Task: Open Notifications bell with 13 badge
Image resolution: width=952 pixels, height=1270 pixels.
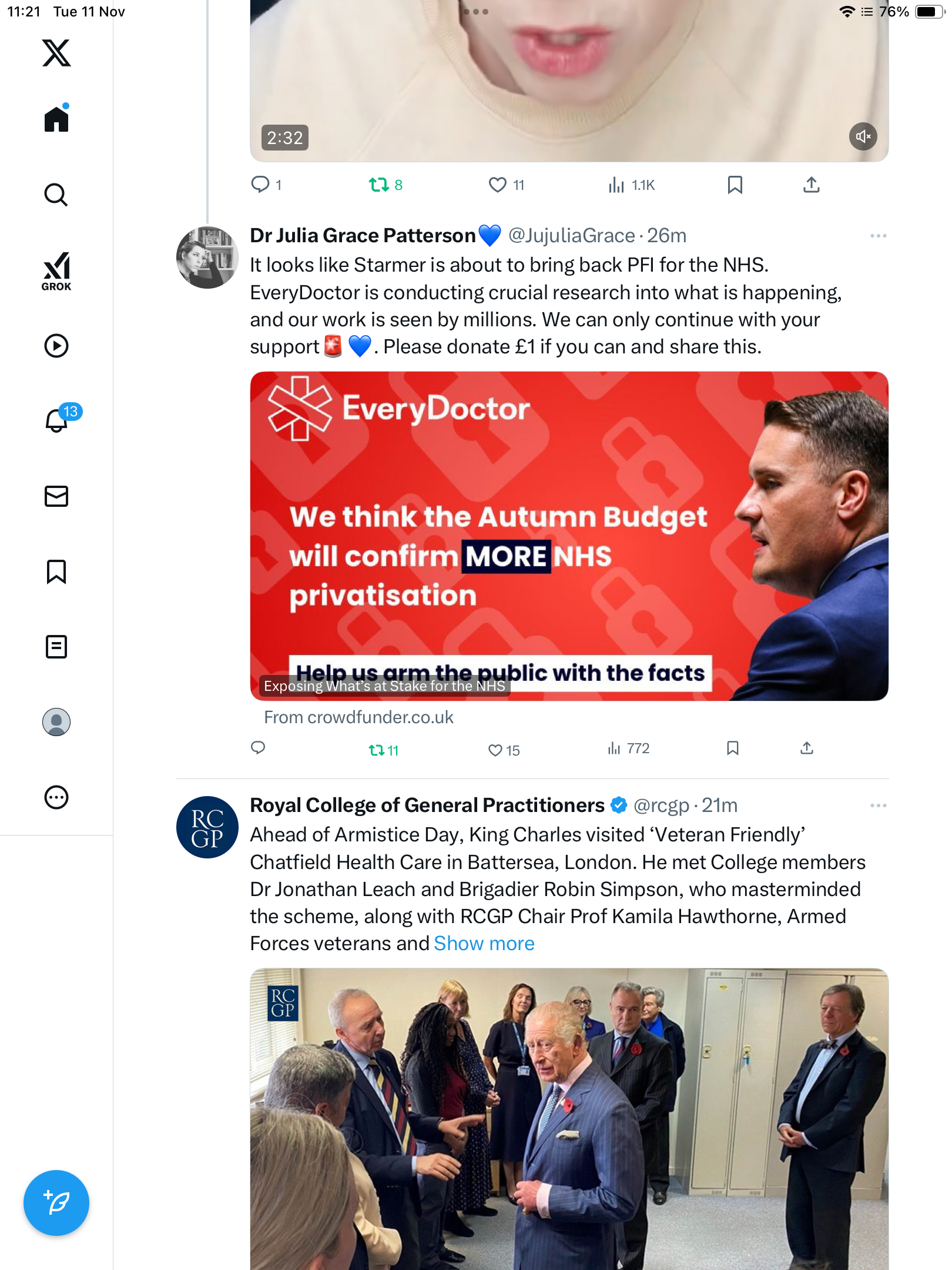Action: (x=57, y=420)
